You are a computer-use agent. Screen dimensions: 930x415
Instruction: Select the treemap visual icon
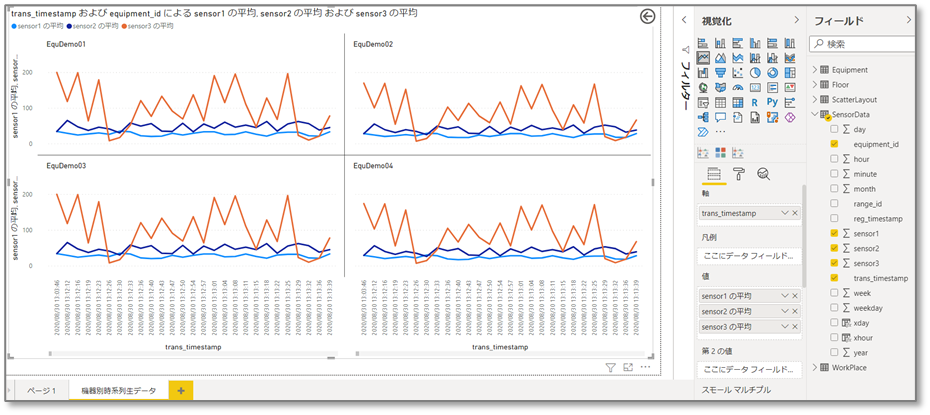(789, 73)
